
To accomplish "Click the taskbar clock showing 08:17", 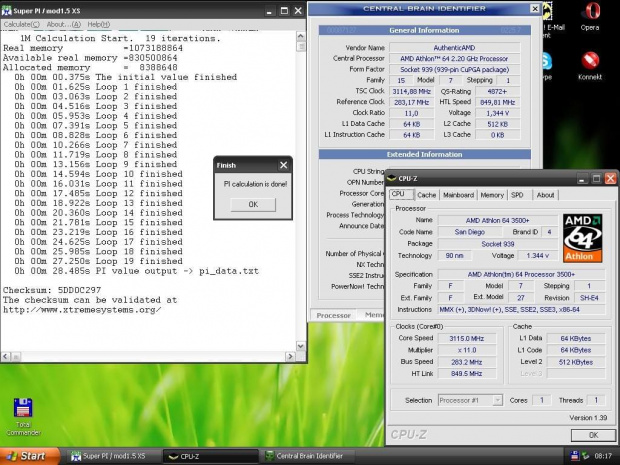I will (x=603, y=456).
